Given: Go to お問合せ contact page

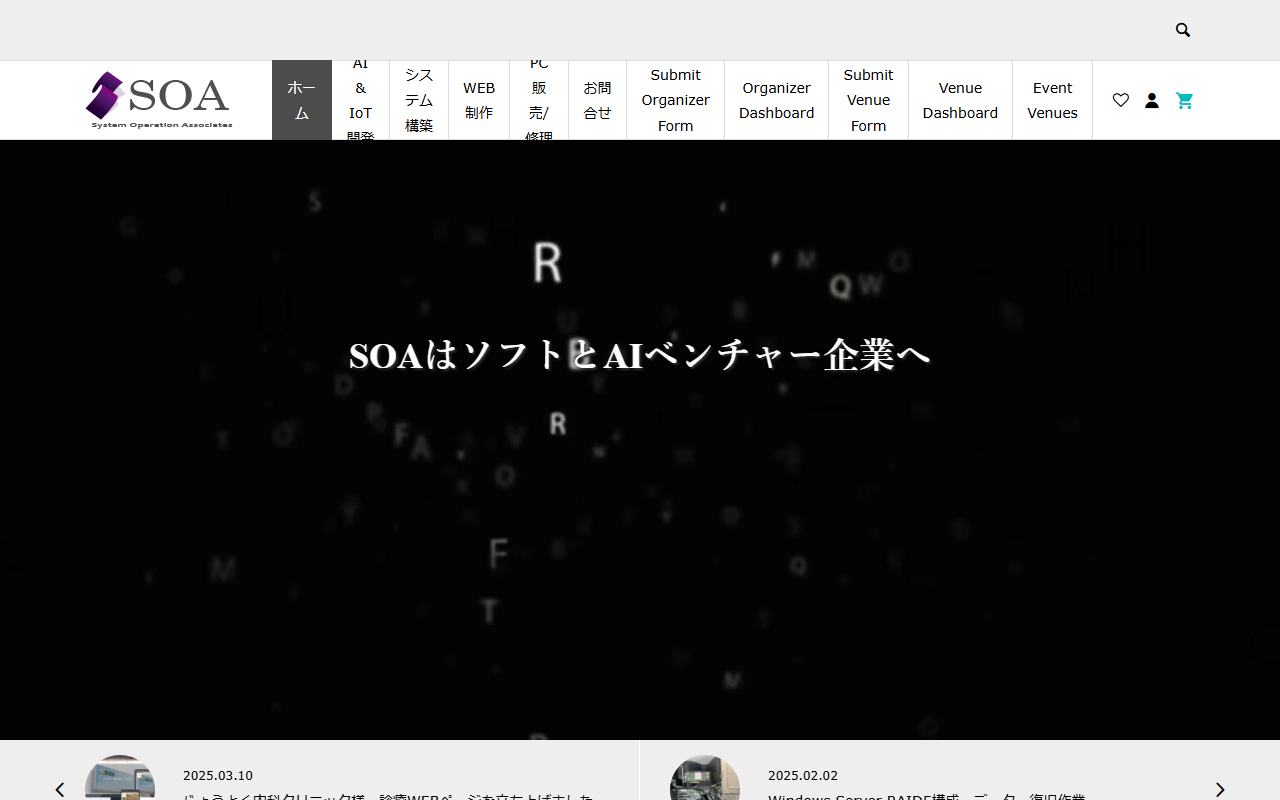Looking at the screenshot, I should pyautogui.click(x=597, y=100).
